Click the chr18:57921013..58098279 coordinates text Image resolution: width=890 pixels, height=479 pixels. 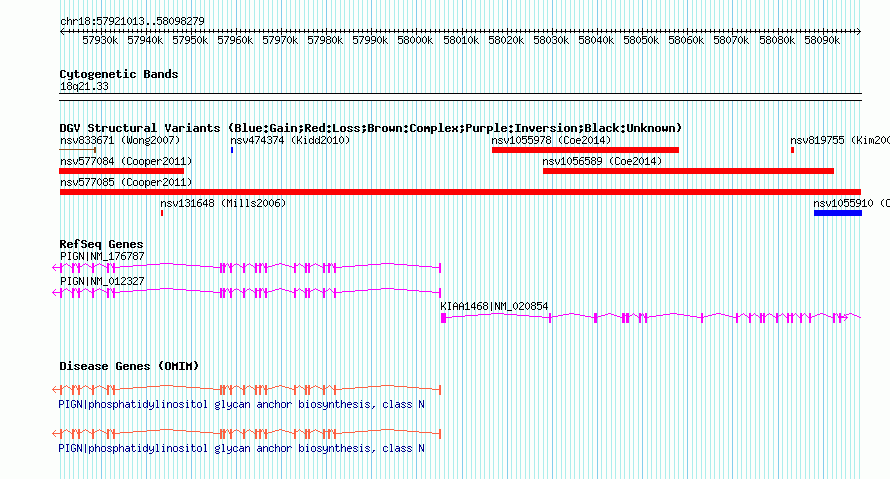(132, 22)
